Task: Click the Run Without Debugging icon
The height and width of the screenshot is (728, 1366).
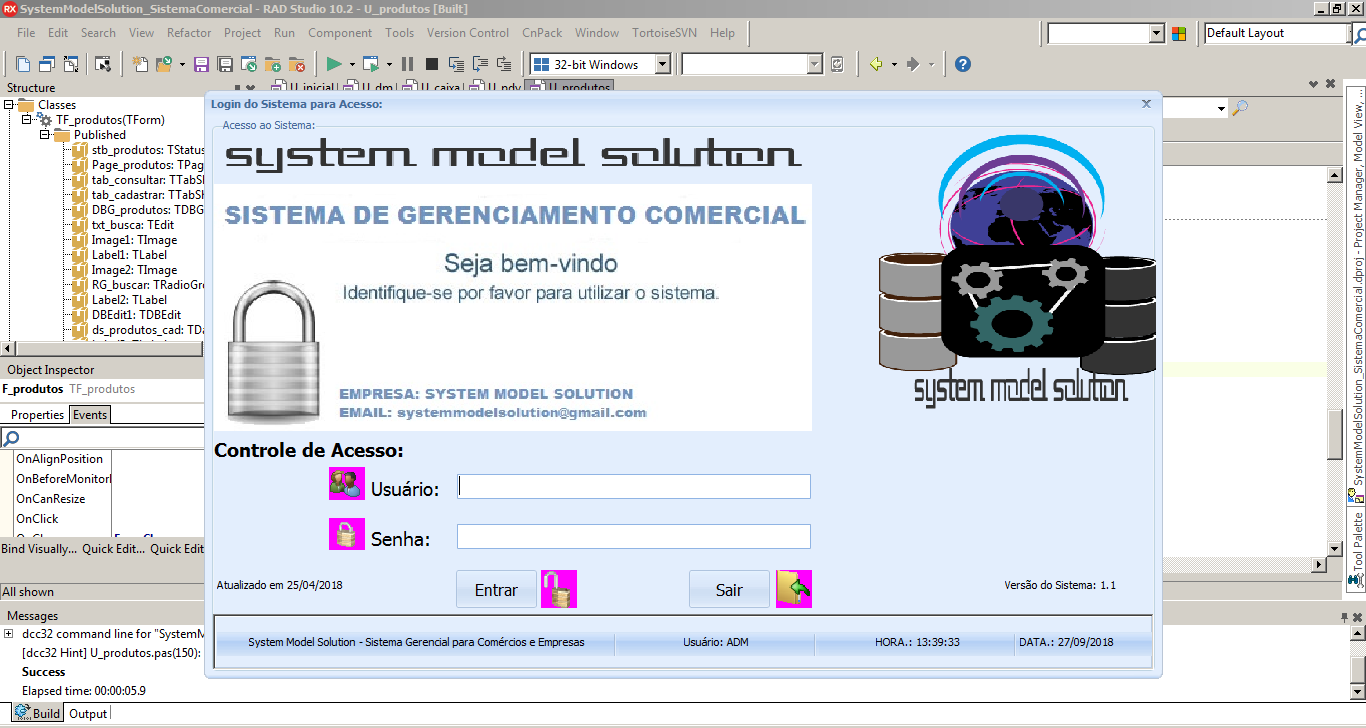Action: 370,64
